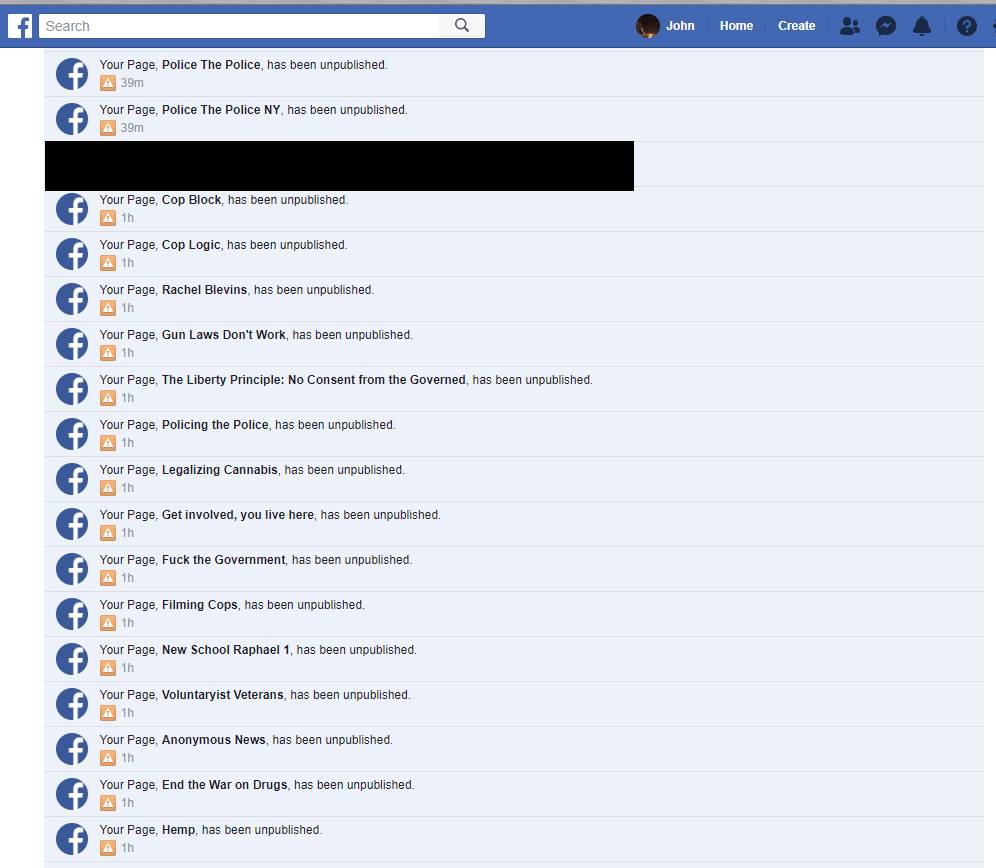Open the Cop Logic page link

[191, 245]
